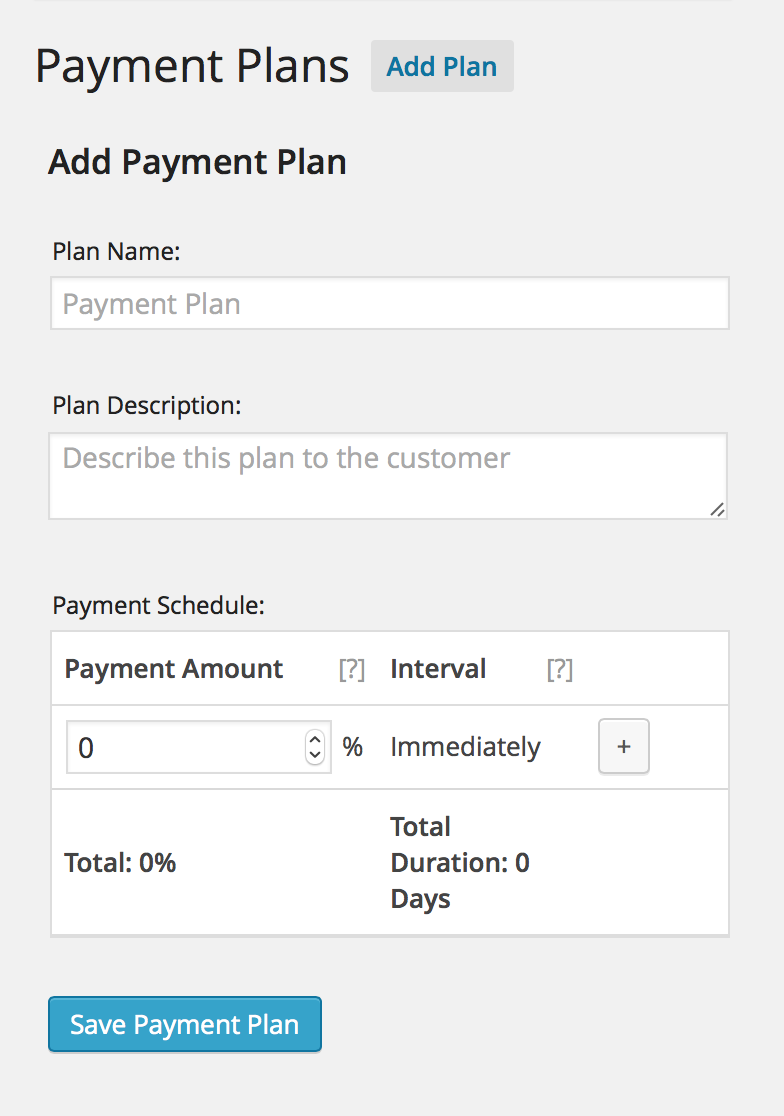Click the Payment Amount column header
Viewport: 784px width, 1116px height.
click(x=173, y=668)
